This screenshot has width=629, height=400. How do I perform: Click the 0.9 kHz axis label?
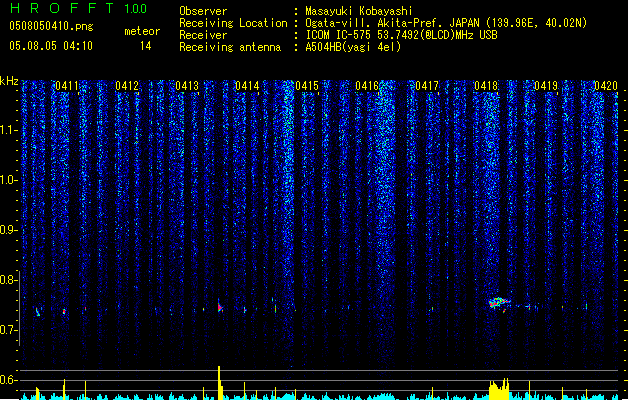7,229
